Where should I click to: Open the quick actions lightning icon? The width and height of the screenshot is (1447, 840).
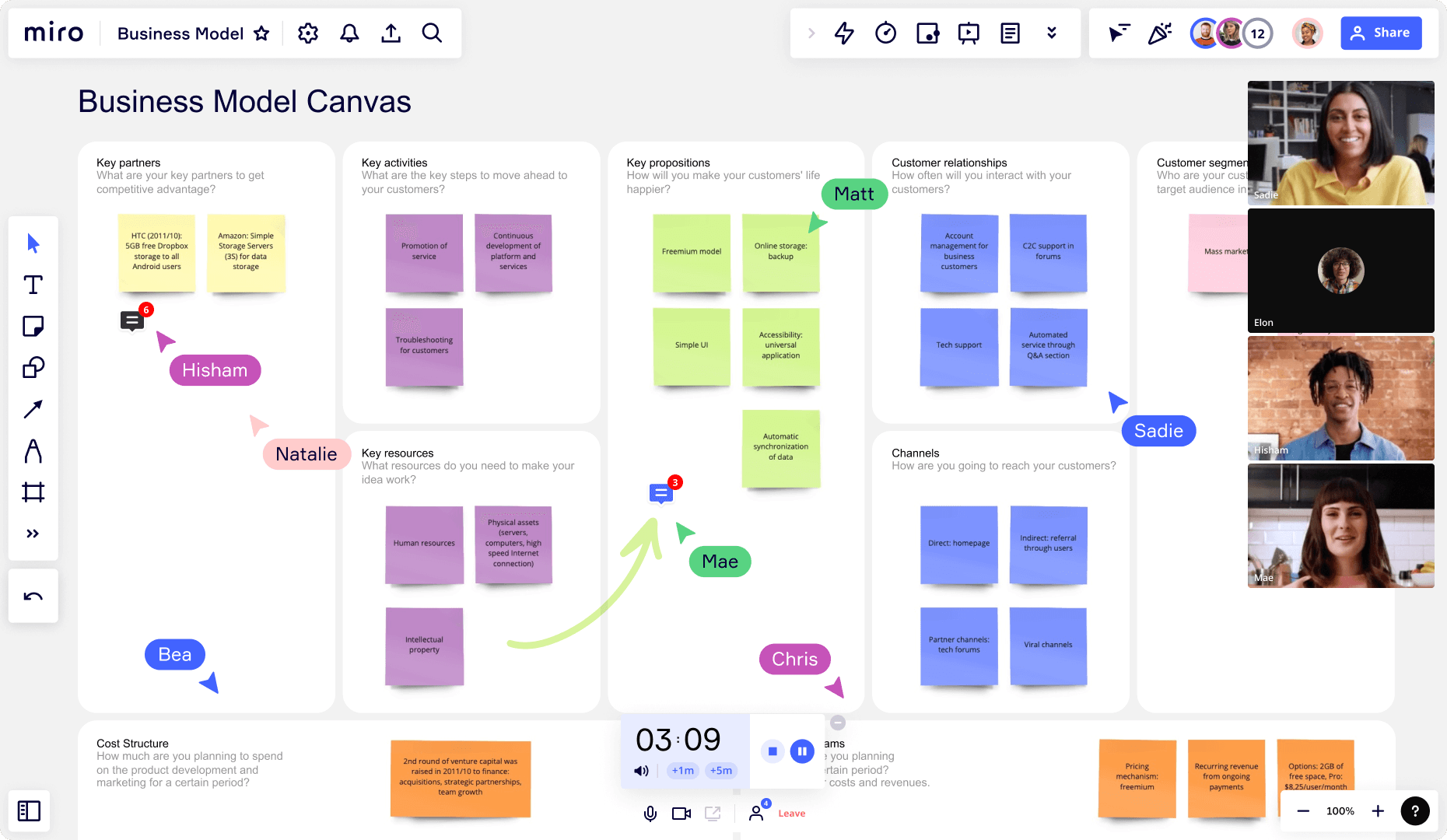click(x=843, y=33)
